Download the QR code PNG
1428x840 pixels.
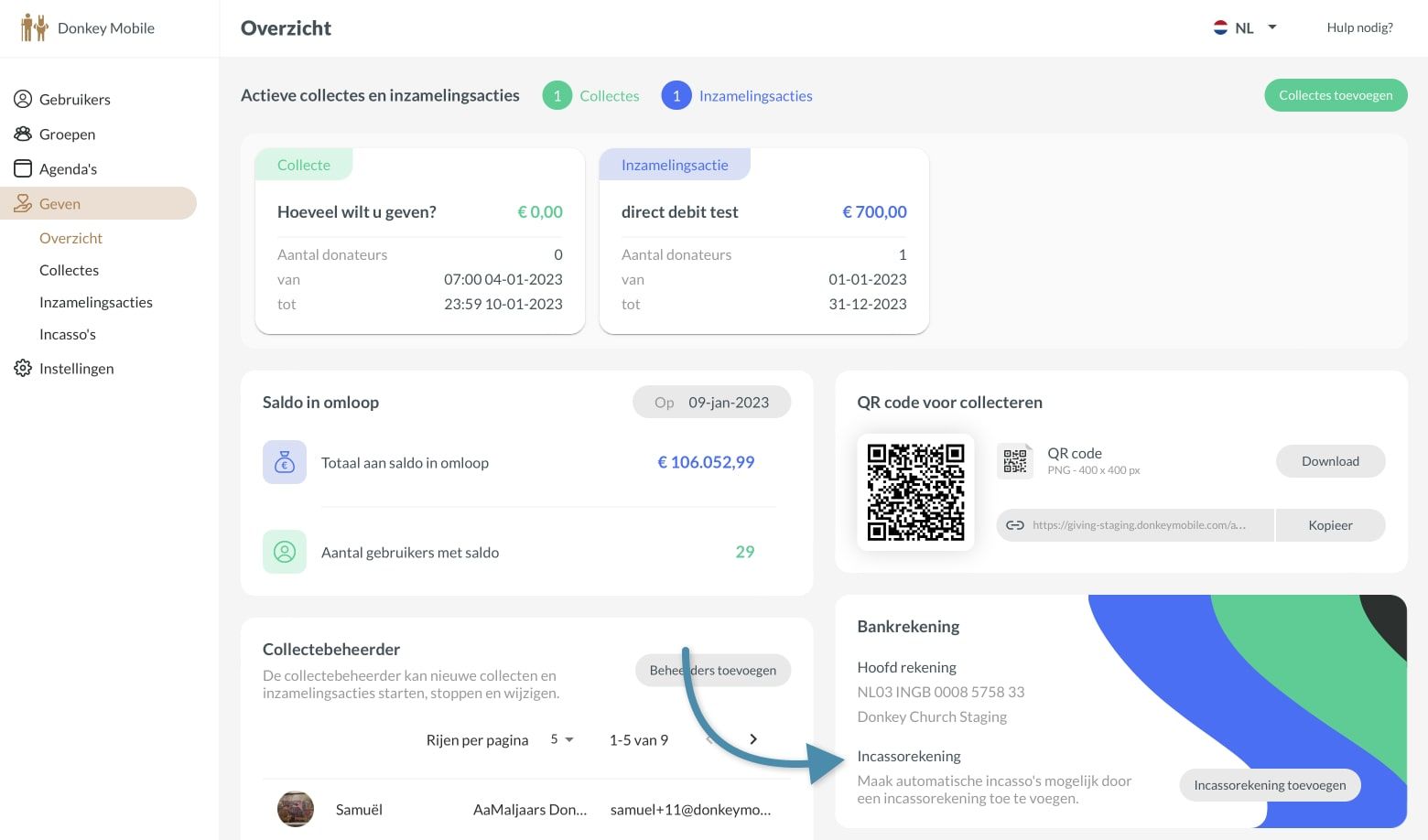click(1330, 461)
